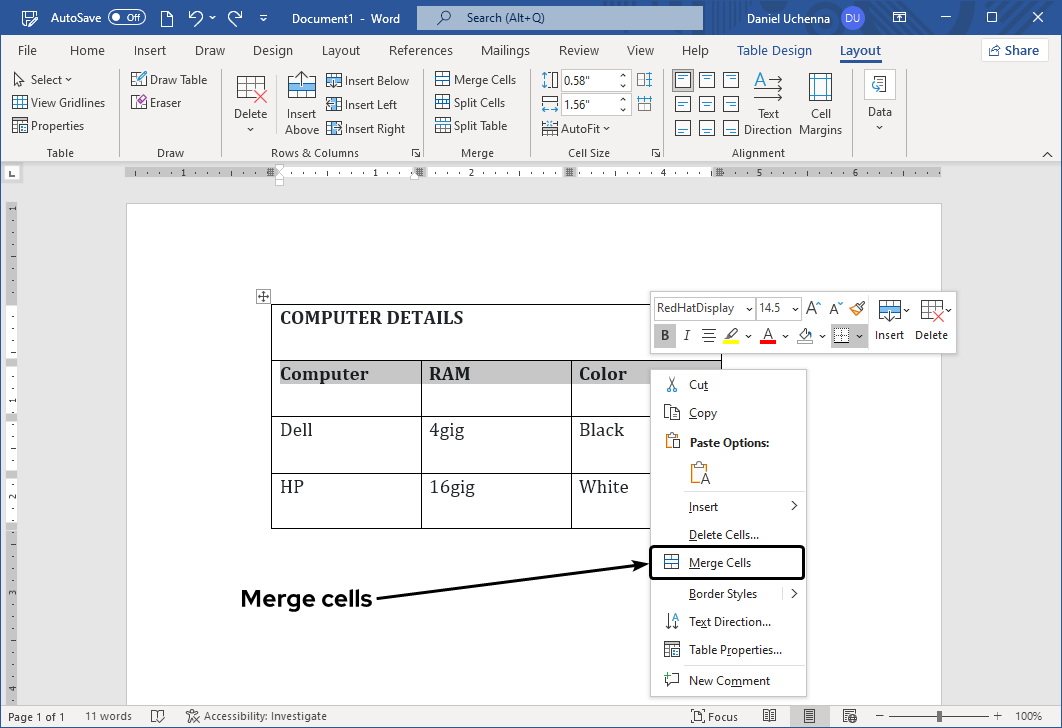Open the red font color swatch
This screenshot has height=728, width=1062.
click(767, 335)
